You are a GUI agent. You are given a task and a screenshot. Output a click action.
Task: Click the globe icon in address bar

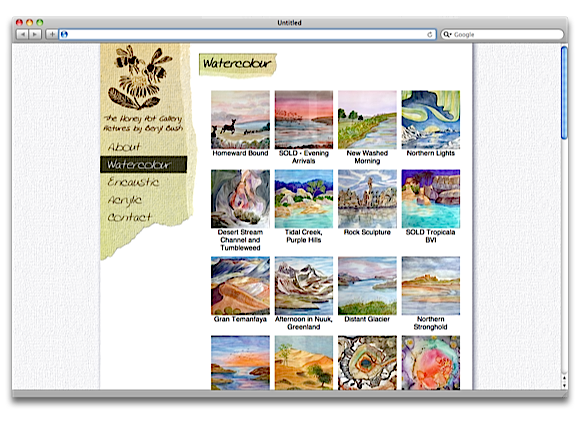coord(64,34)
